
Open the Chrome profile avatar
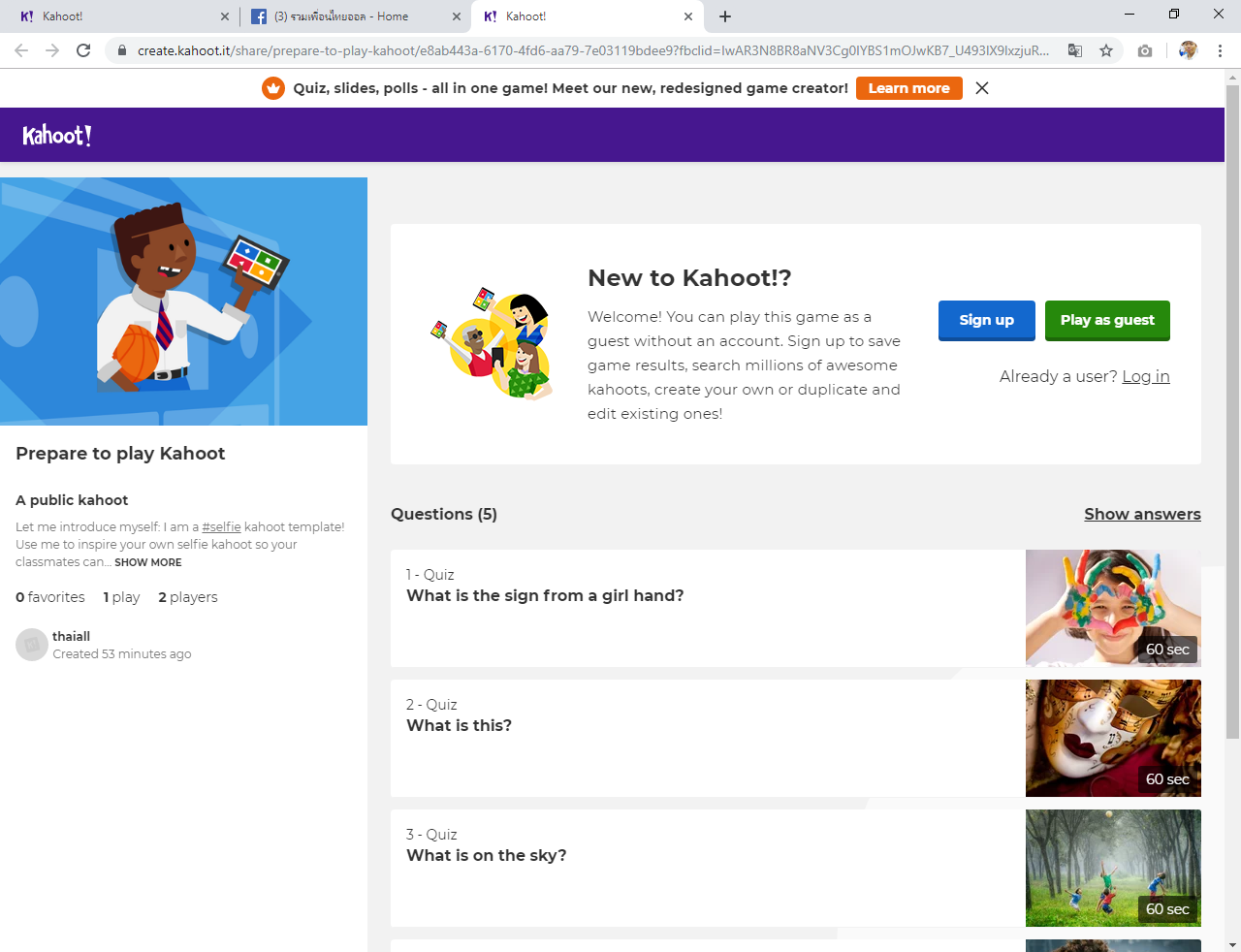tap(1188, 50)
